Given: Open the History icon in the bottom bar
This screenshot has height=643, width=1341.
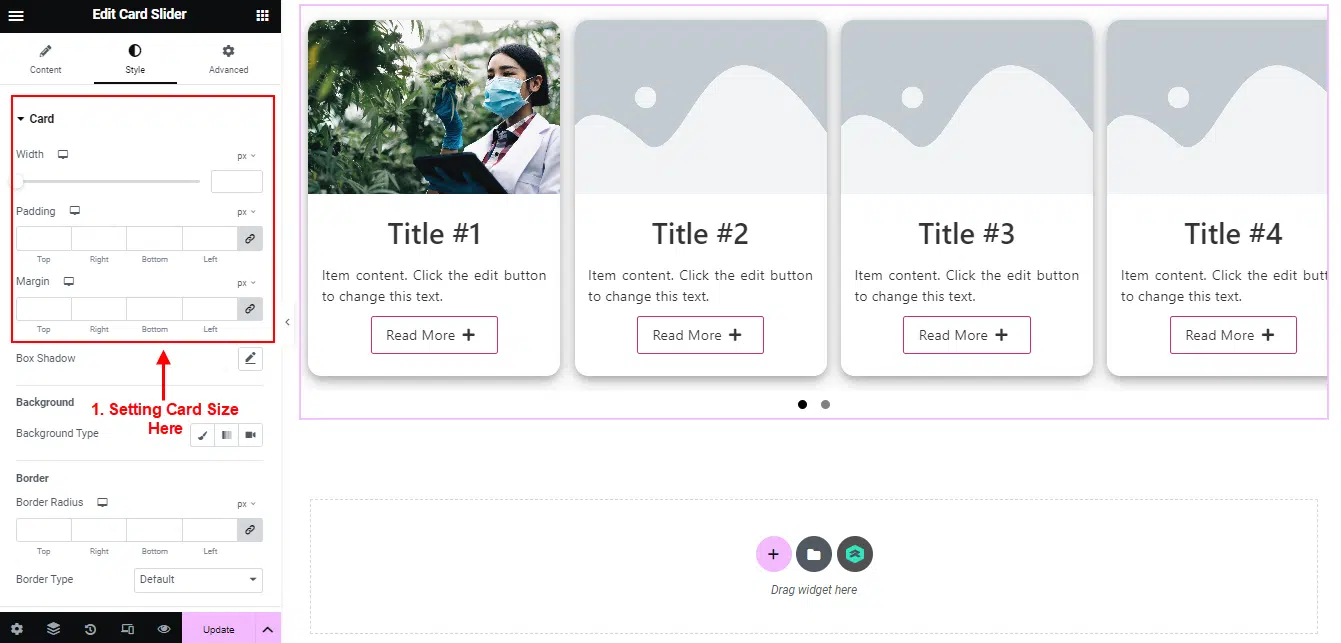Looking at the screenshot, I should [90, 629].
